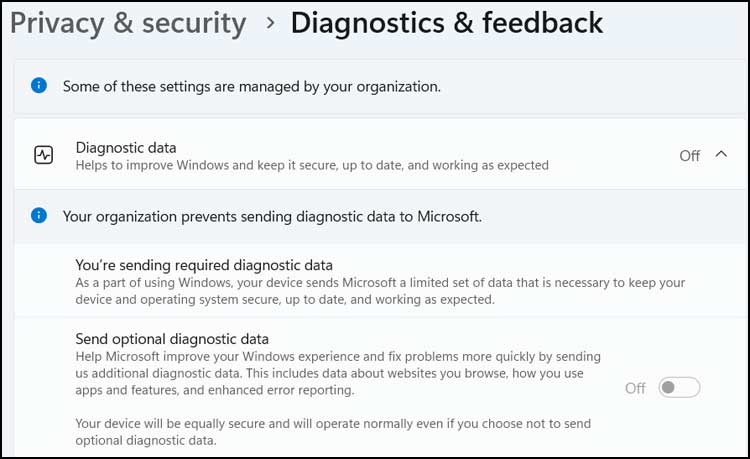
Task: Collapse the Diagnostic data section via its title
Action: pos(126,147)
